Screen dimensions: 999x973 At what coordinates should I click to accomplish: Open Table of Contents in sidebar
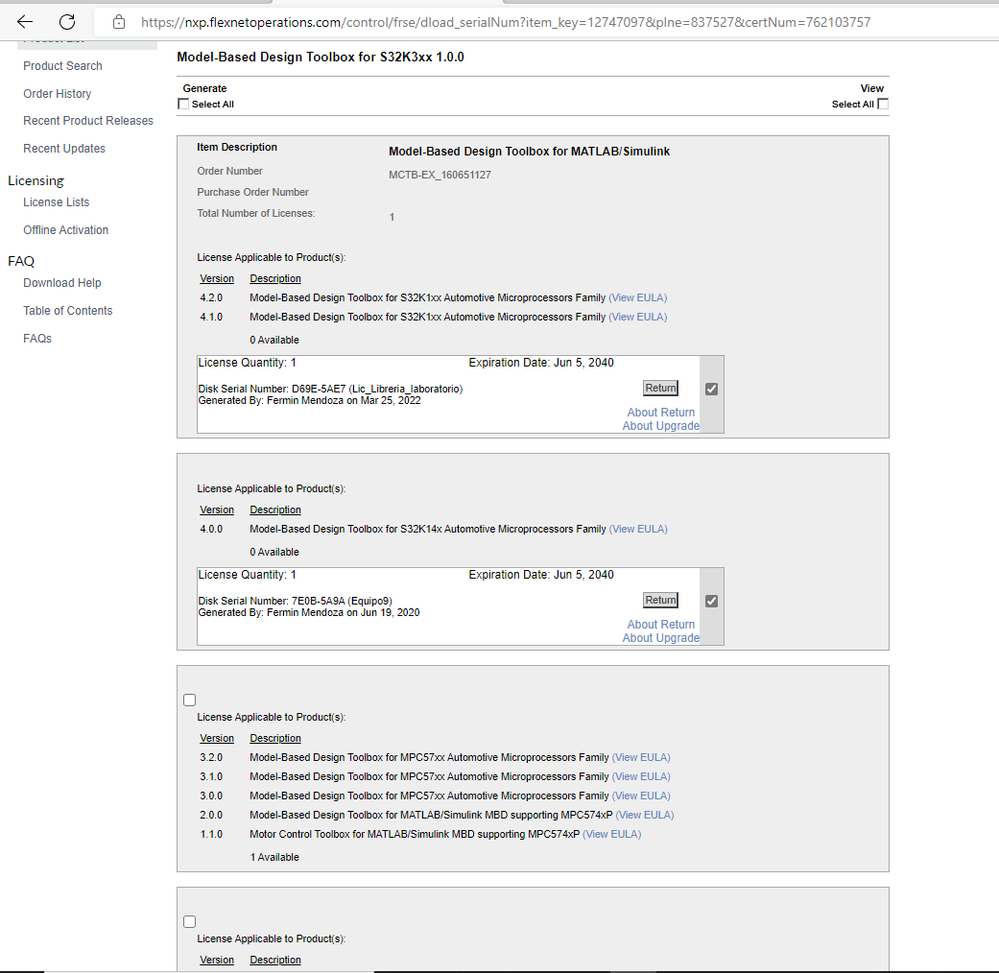tap(68, 311)
